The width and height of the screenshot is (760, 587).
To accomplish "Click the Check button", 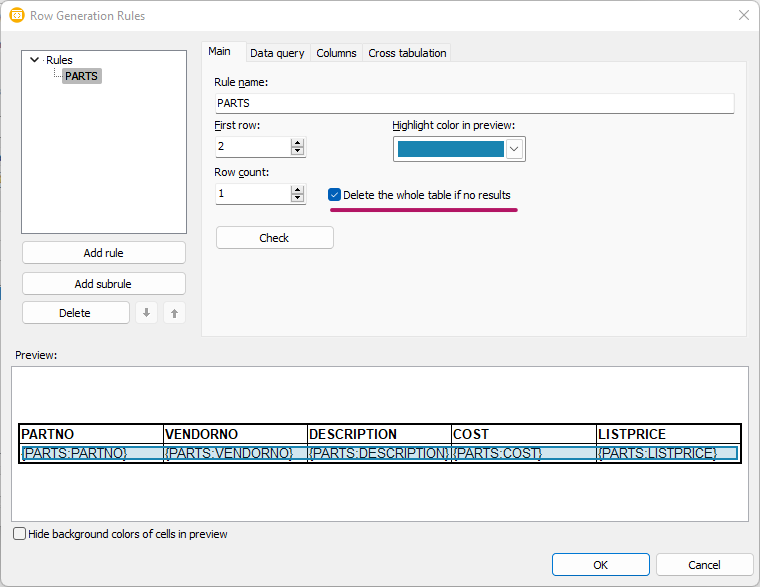I will point(274,238).
